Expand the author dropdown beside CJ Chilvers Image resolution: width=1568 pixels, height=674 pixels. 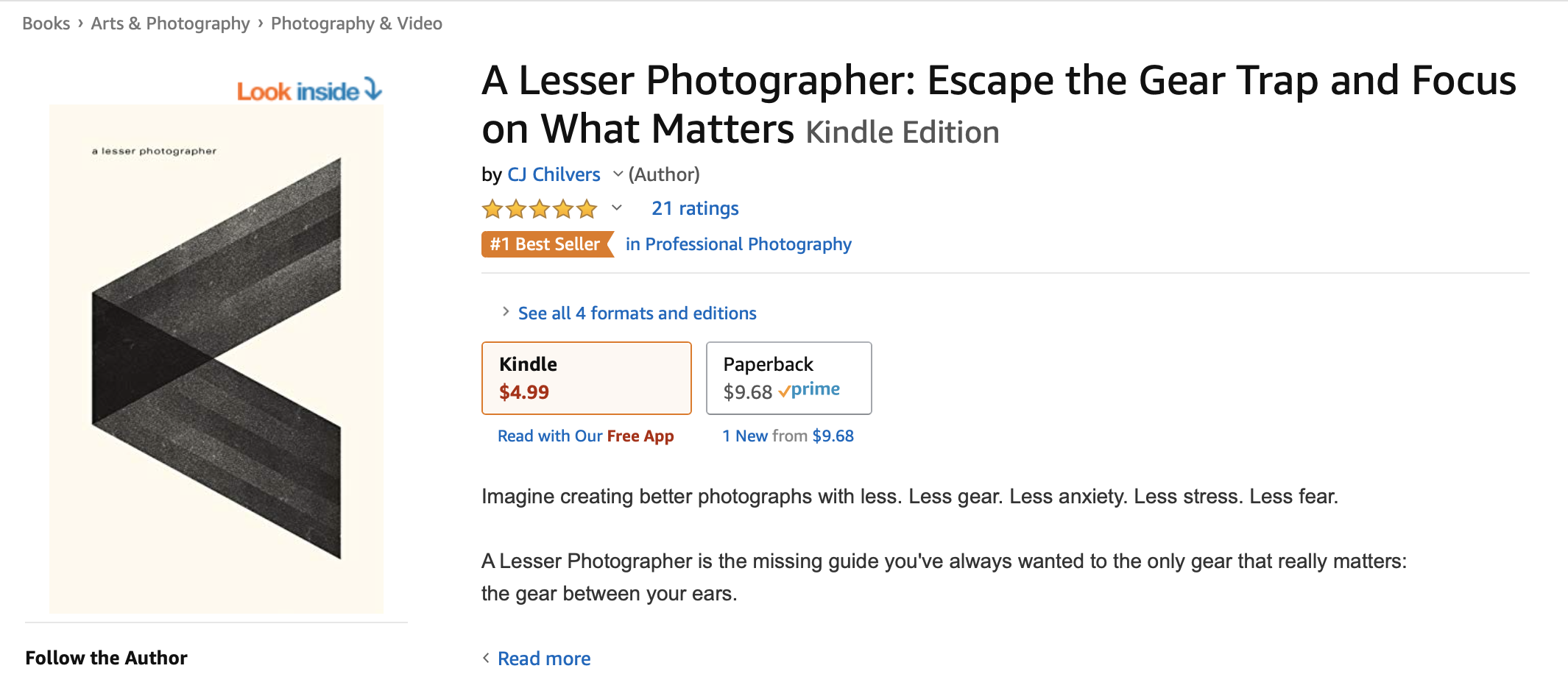tap(617, 176)
